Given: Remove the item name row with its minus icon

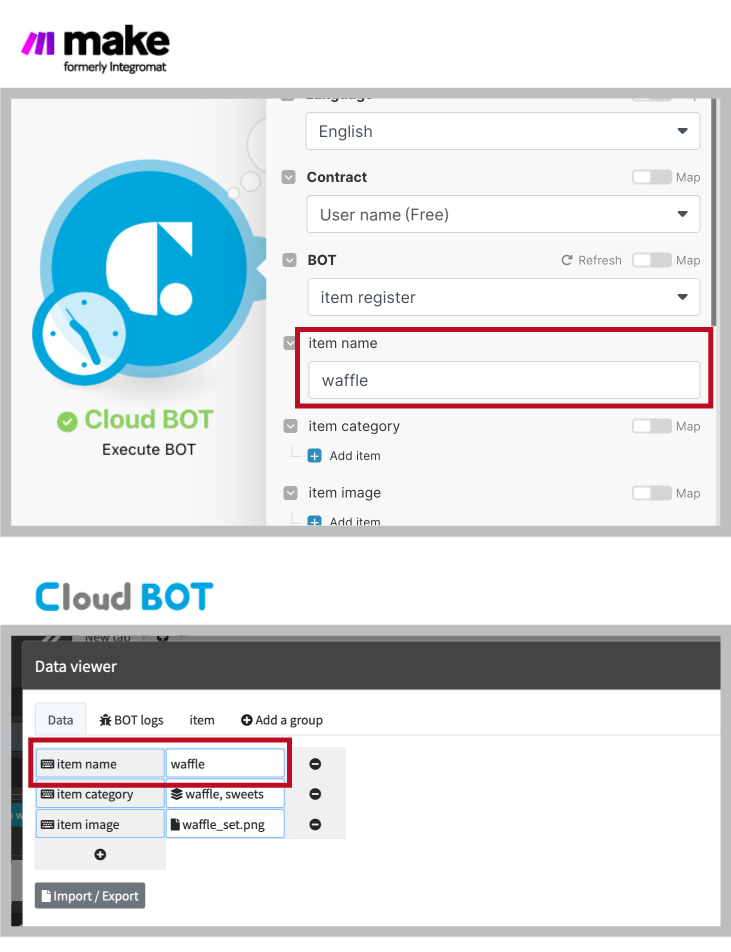Looking at the screenshot, I should pyautogui.click(x=315, y=764).
